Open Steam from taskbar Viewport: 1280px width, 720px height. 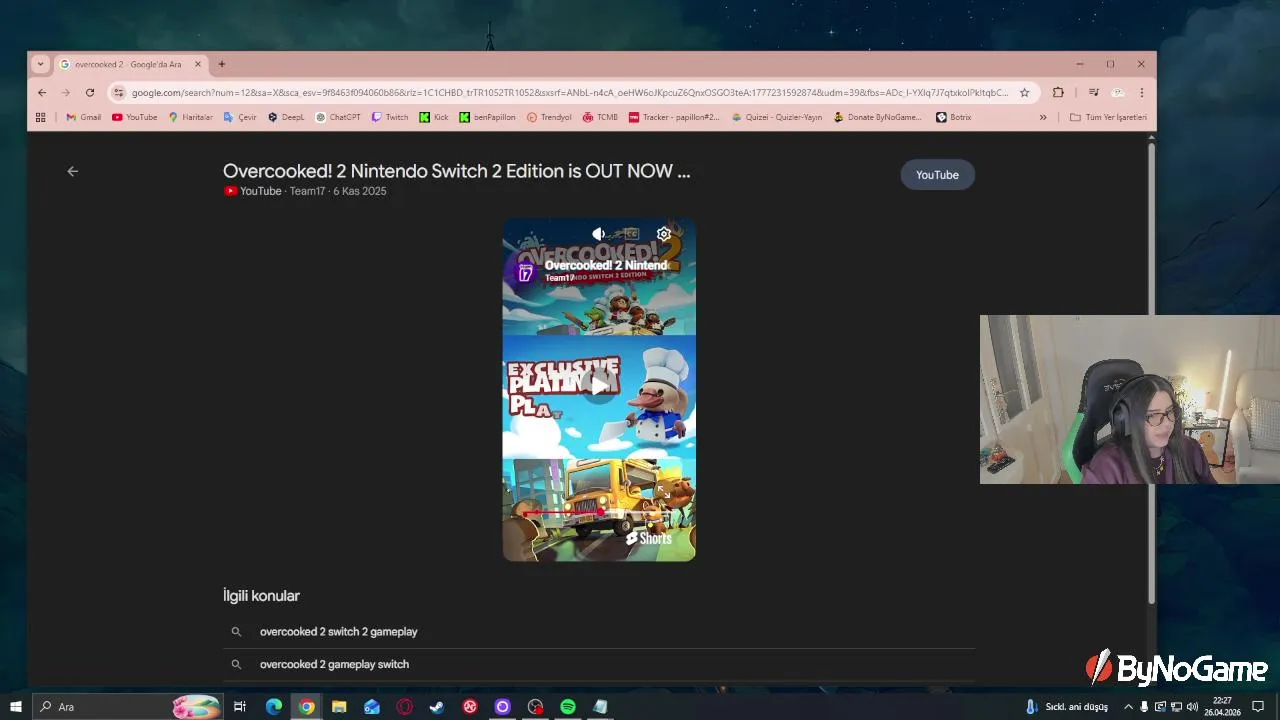[437, 707]
